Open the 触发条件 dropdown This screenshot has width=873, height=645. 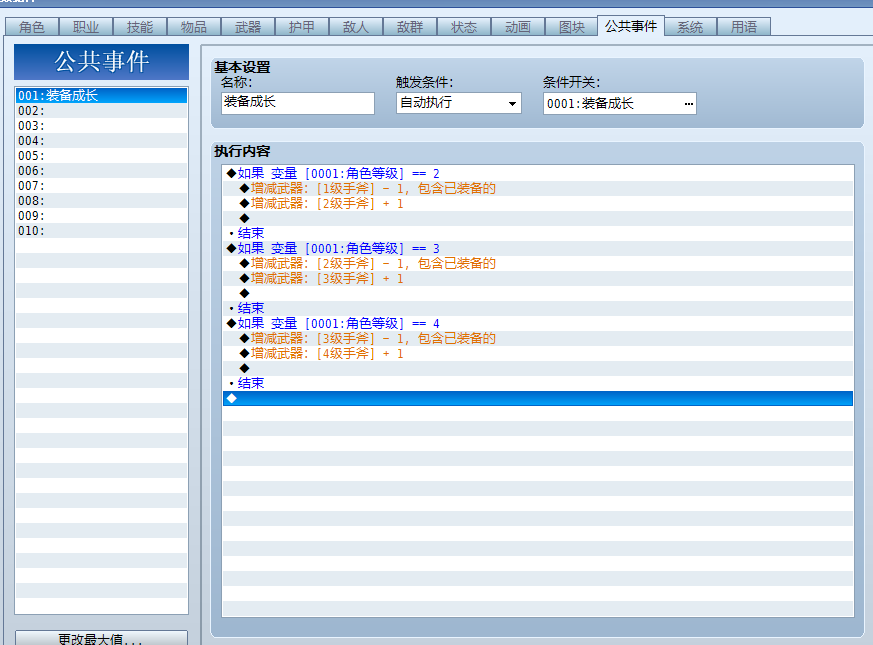[x=459, y=103]
